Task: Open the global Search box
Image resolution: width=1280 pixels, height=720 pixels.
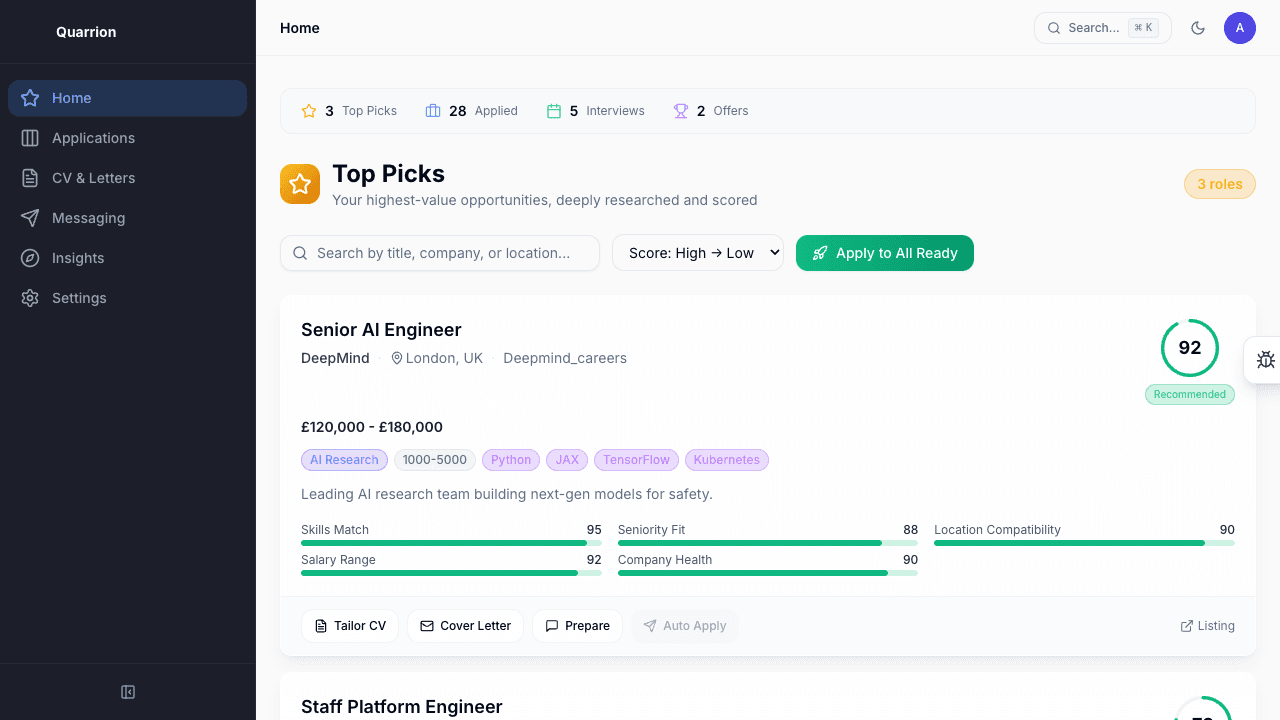Action: click(x=1102, y=28)
